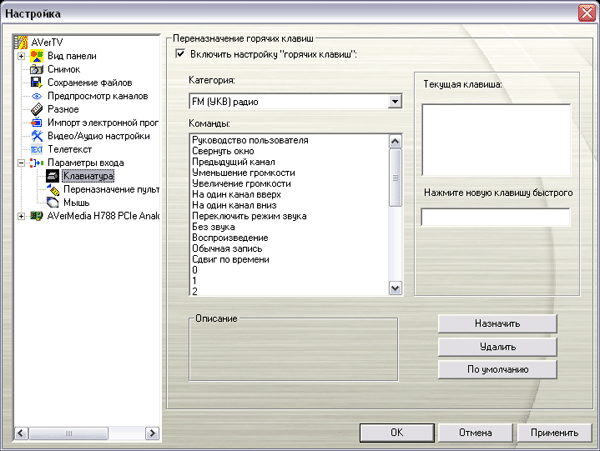Click the tree panel scroll right arrow
600x451 pixels.
(x=152, y=433)
